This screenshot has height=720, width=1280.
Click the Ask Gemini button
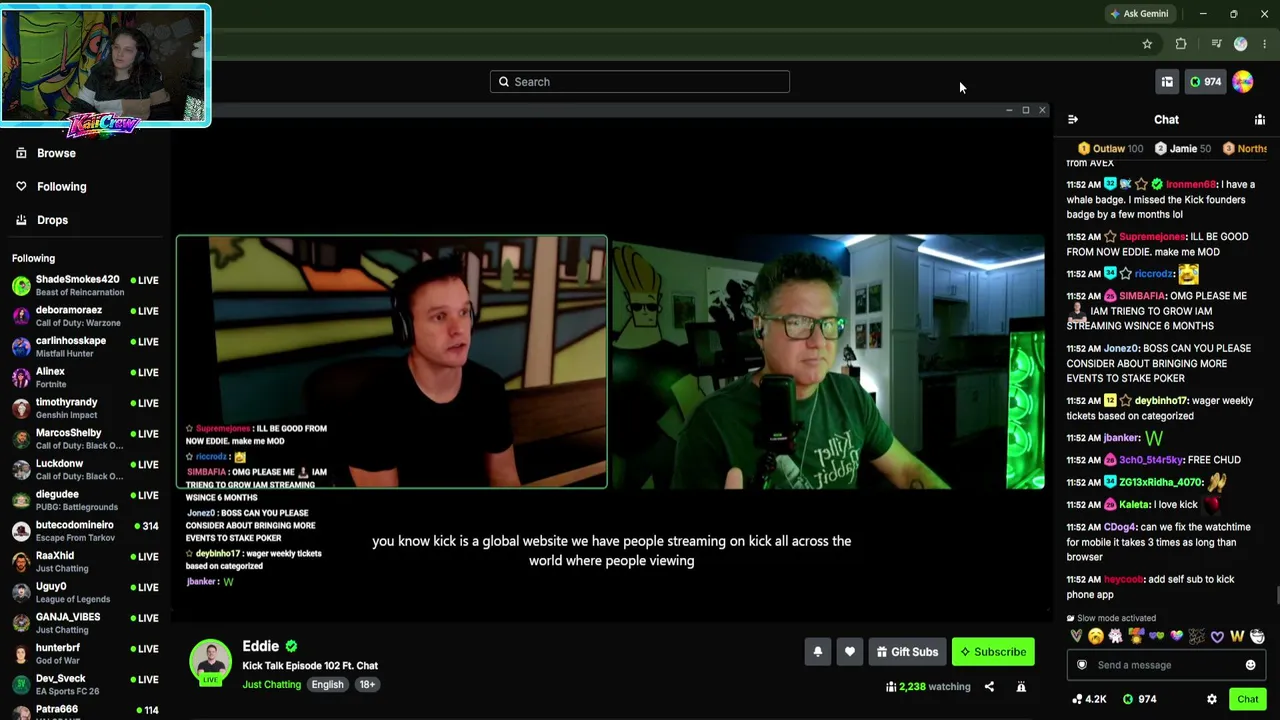[1138, 14]
